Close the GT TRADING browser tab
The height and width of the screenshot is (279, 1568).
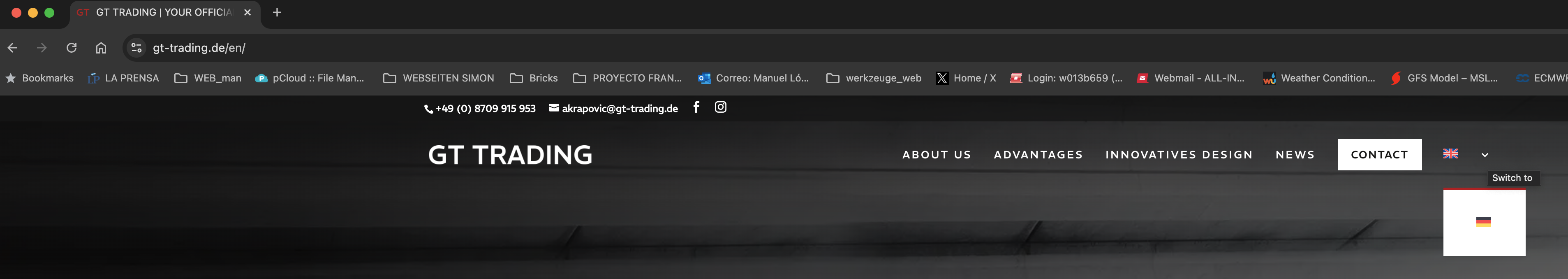click(247, 12)
